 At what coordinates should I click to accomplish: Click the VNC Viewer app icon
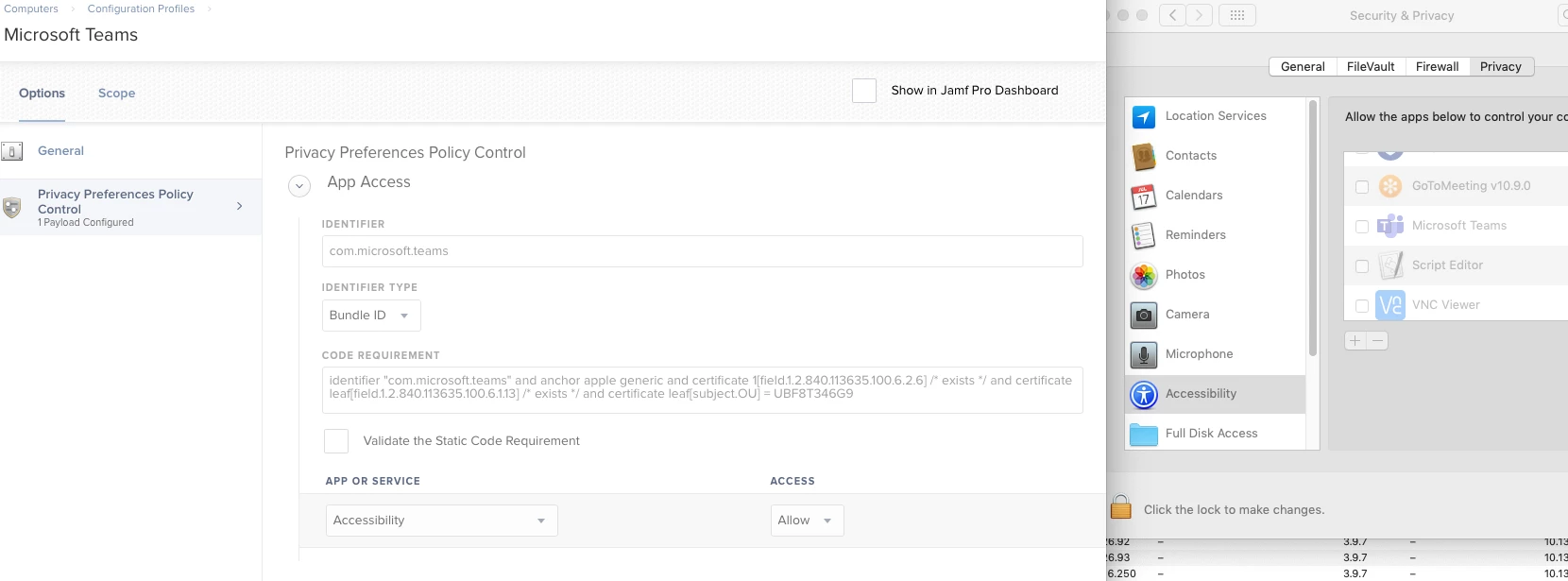pos(1390,305)
